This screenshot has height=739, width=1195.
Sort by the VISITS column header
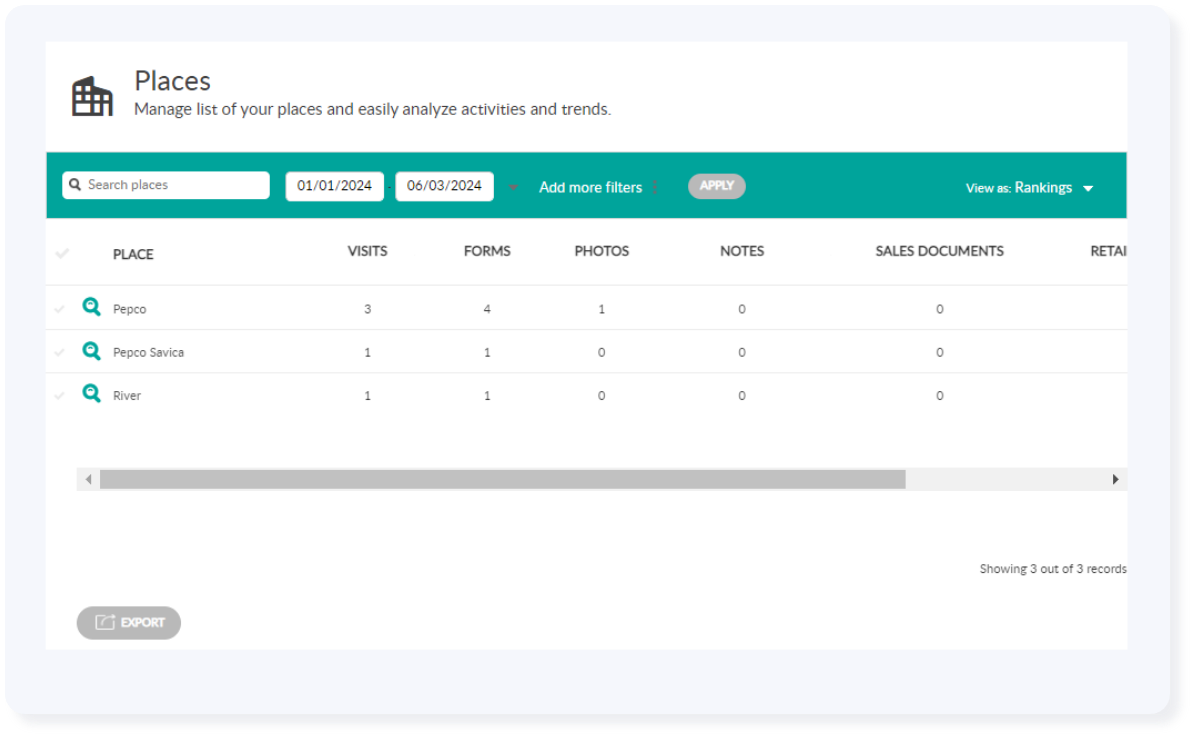[367, 251]
